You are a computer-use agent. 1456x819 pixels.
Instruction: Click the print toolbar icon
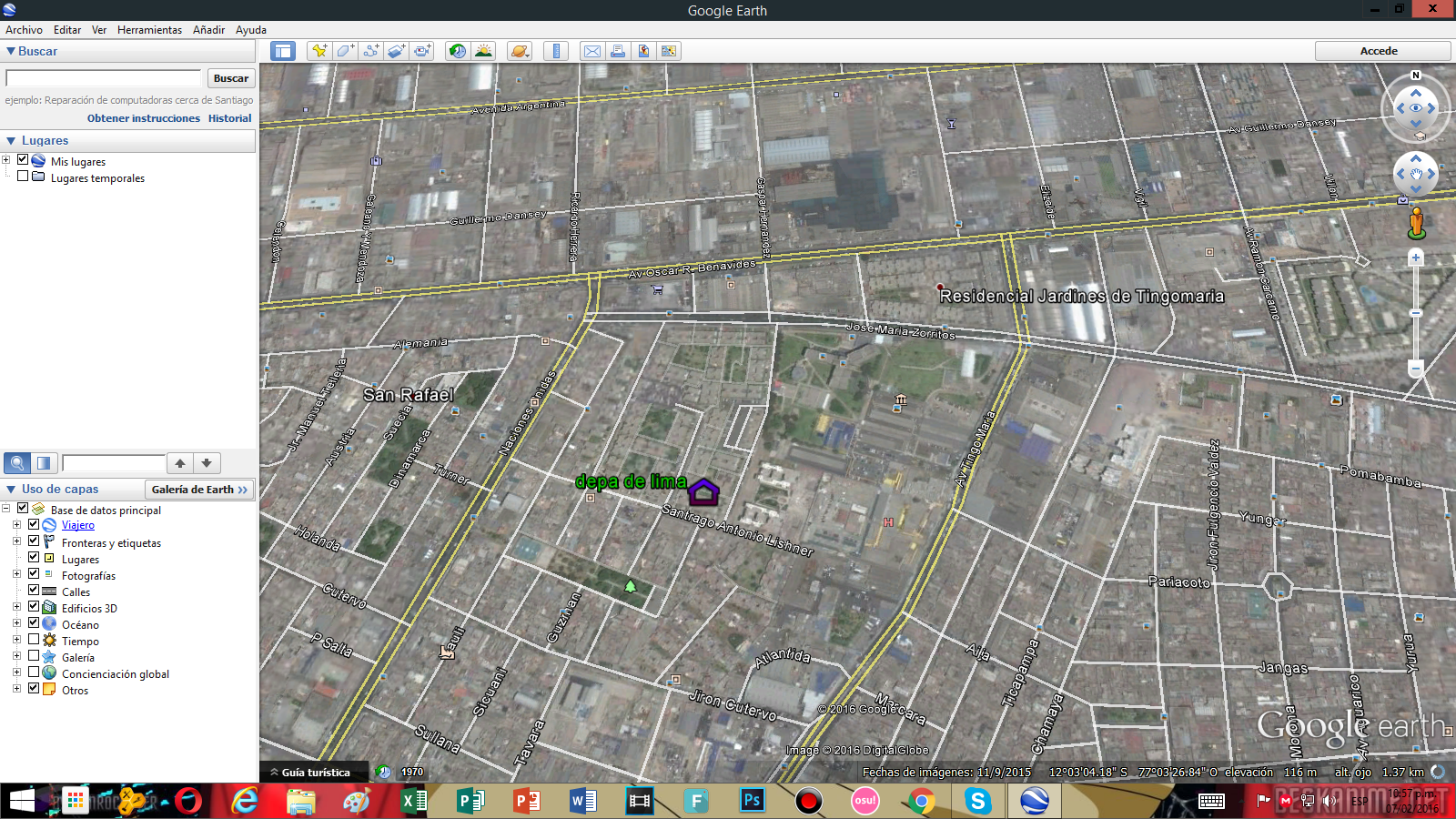coord(618,51)
